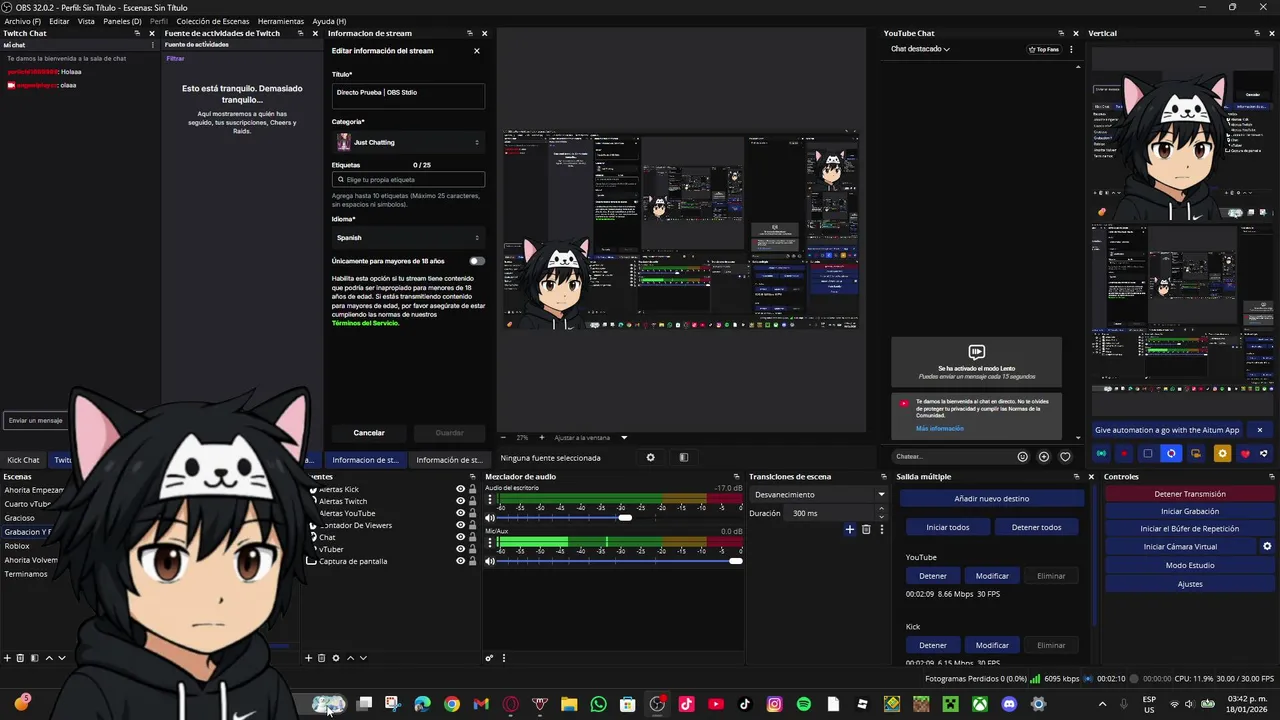Viewport: 1280px width, 720px height.
Task: Open Mic/Aux three-dot options menu
Action: tap(490, 542)
